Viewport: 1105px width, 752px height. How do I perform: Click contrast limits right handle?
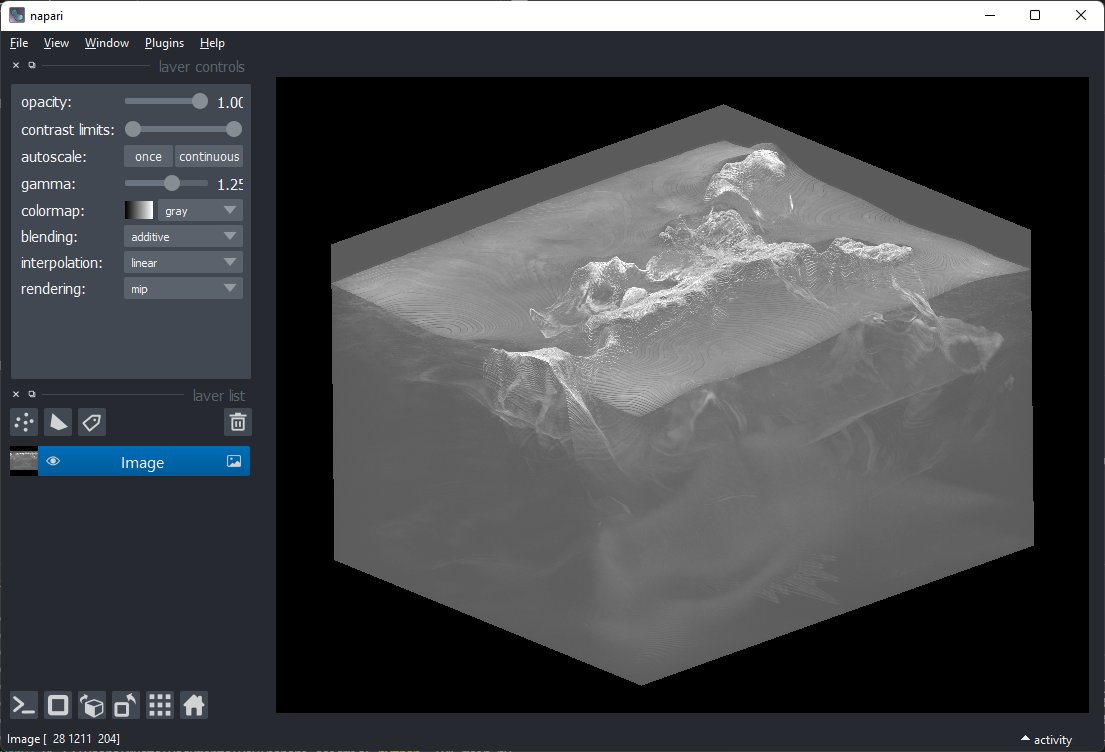point(234,129)
